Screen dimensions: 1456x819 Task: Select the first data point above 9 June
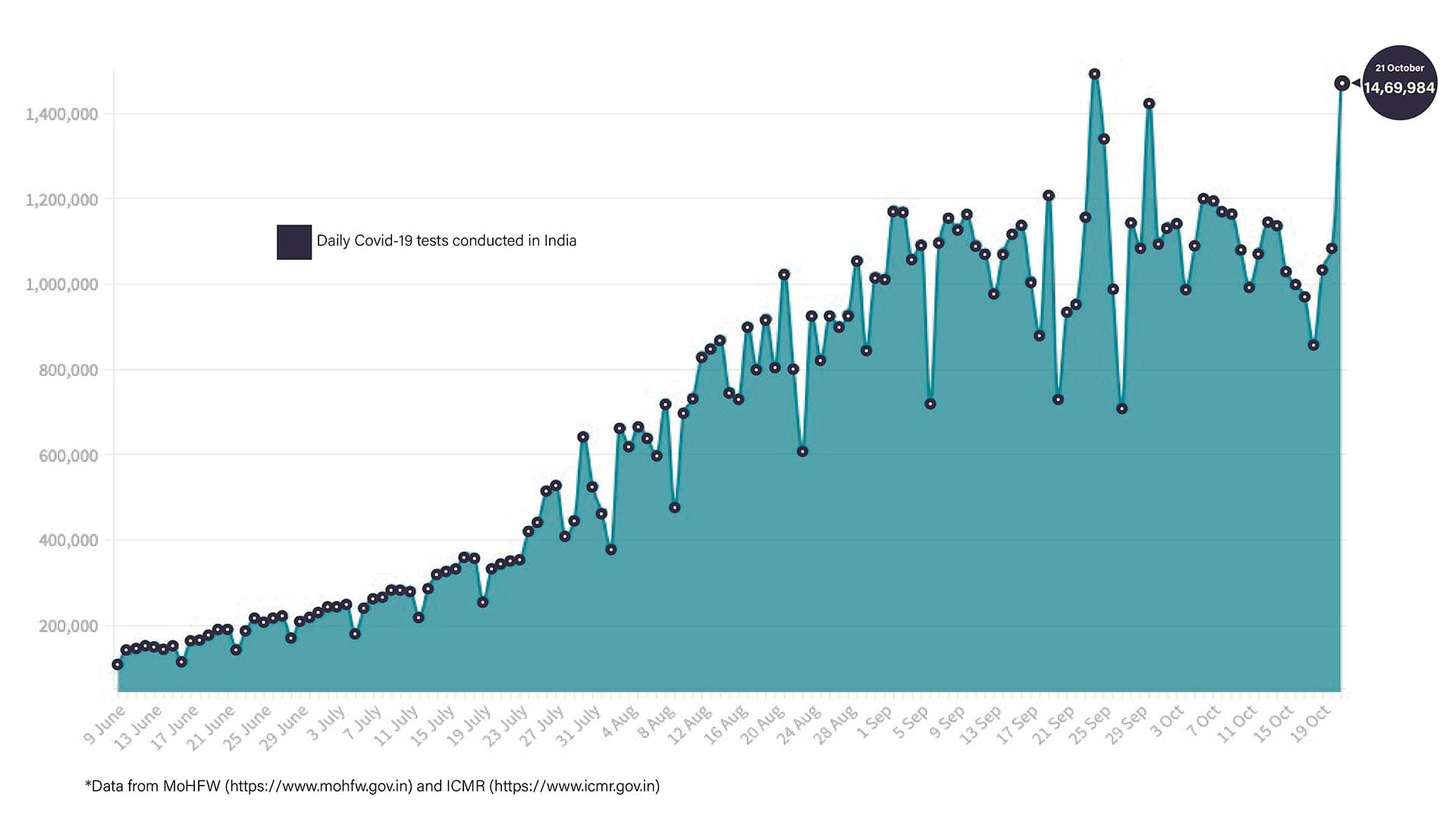pyautogui.click(x=117, y=664)
